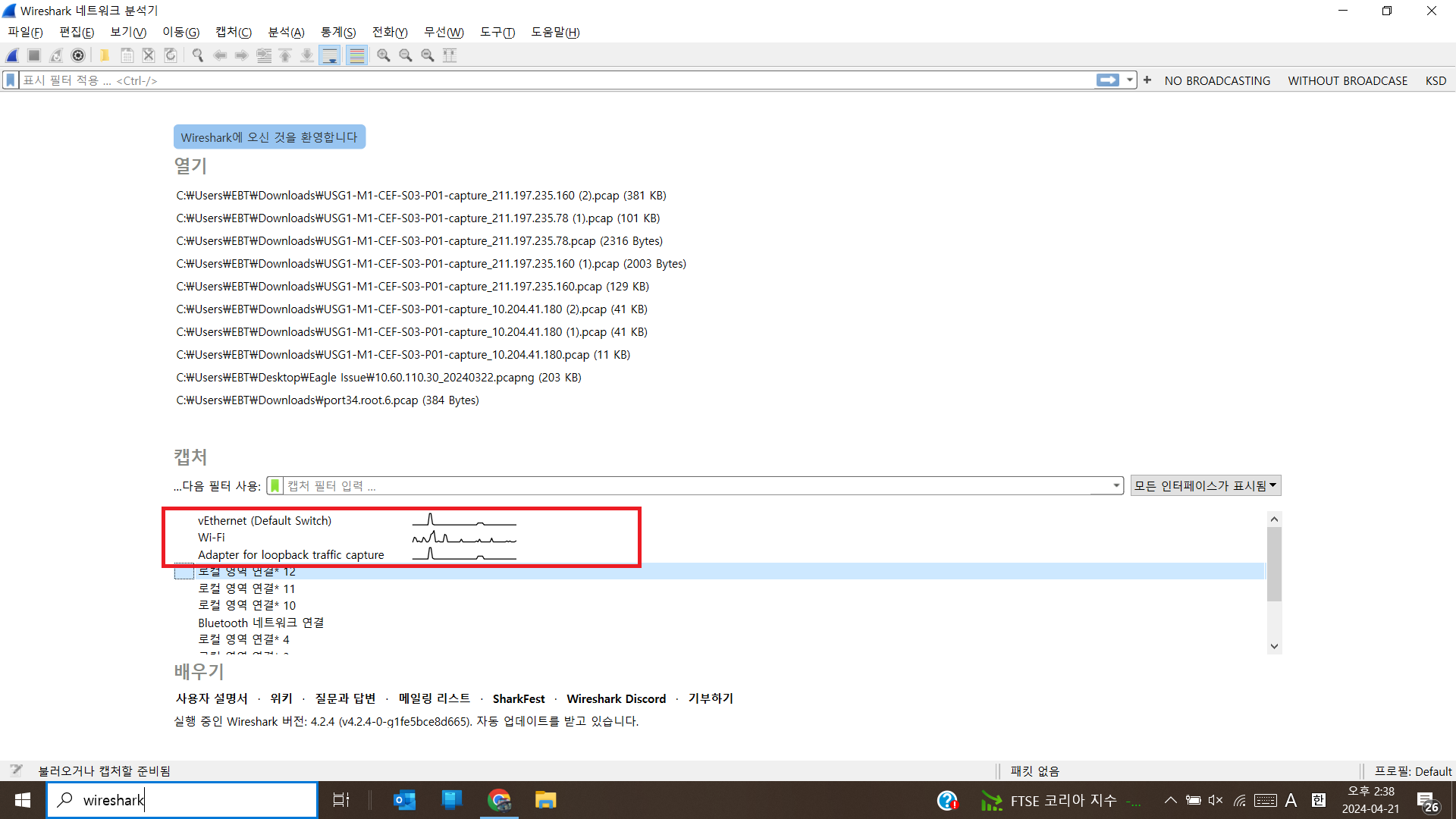The width and height of the screenshot is (1456, 819).
Task: Open the 캡처(C) menu
Action: tap(233, 32)
